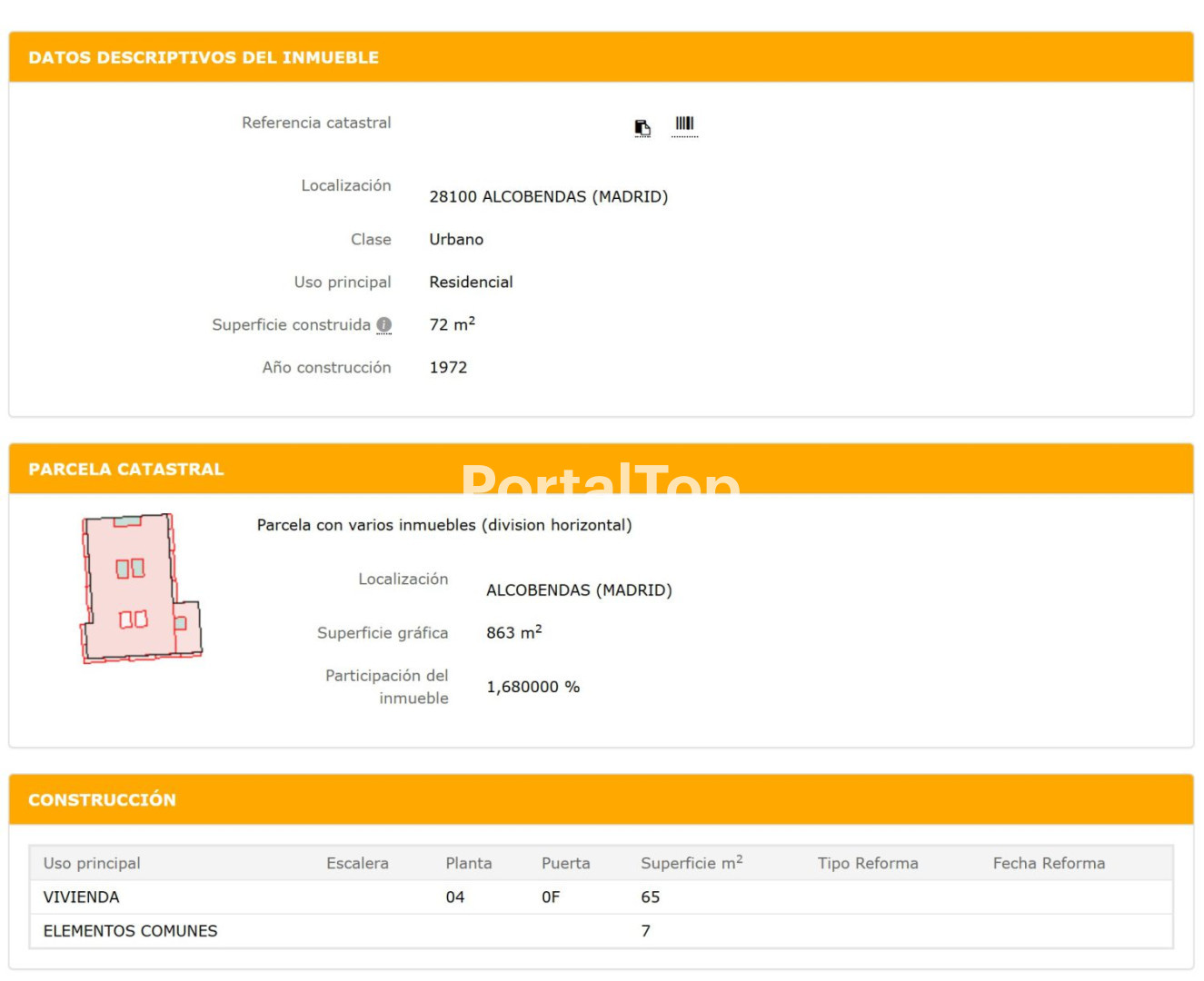Select the VIVIENDA row in the table
The width and height of the screenshot is (1204, 981).
point(82,897)
